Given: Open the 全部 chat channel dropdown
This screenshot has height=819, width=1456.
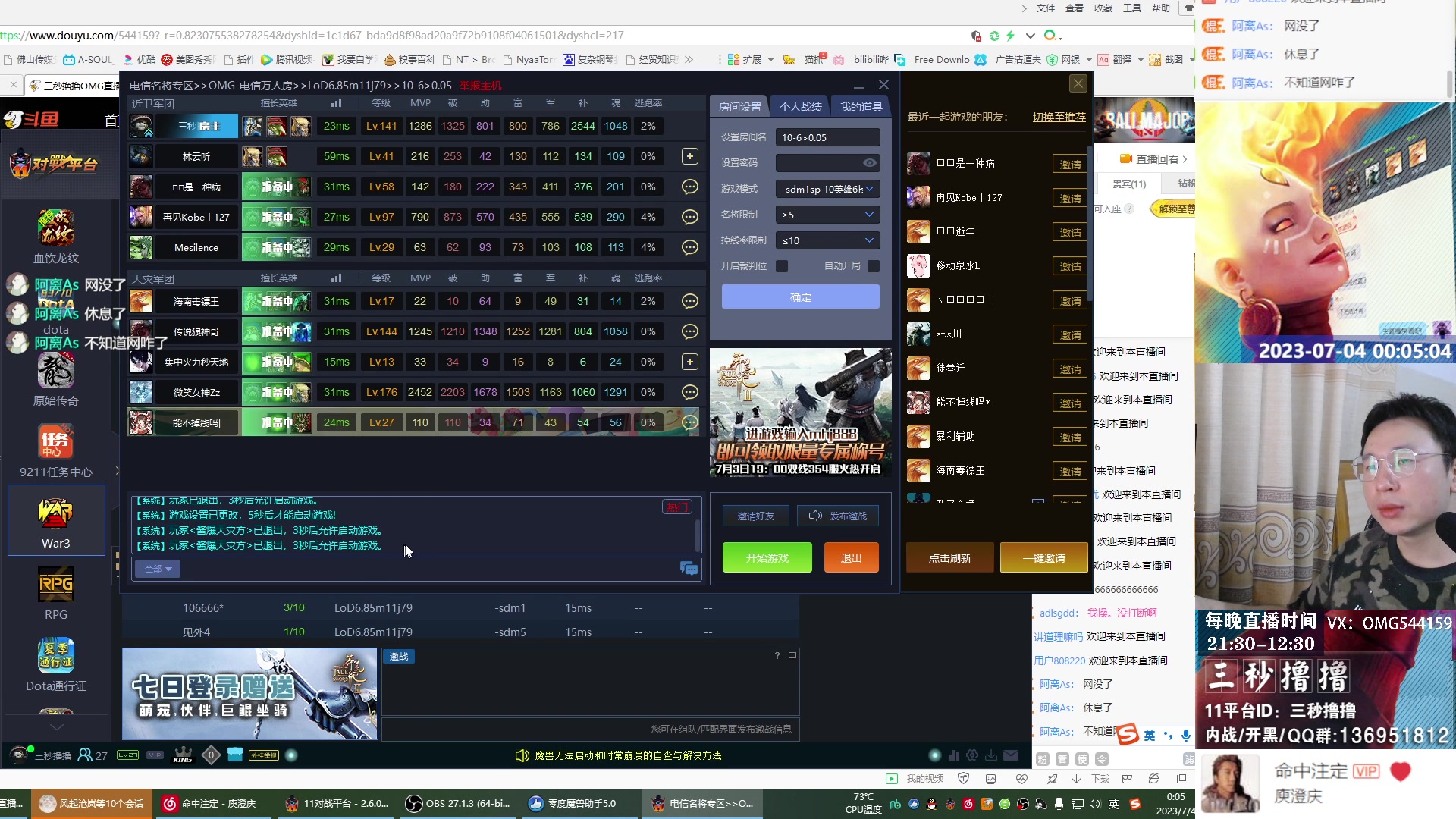Looking at the screenshot, I should (x=158, y=569).
